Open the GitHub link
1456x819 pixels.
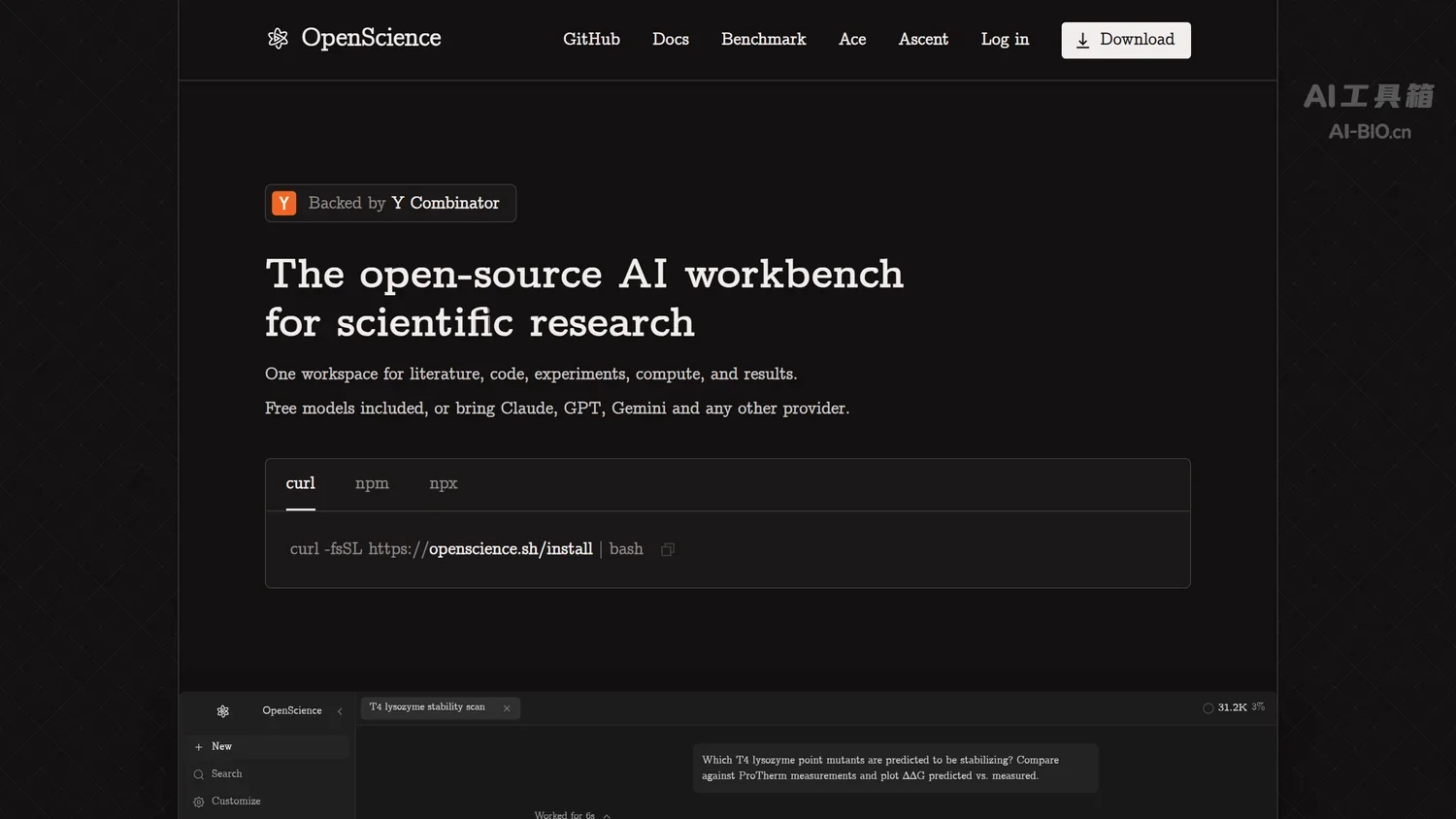pyautogui.click(x=591, y=39)
